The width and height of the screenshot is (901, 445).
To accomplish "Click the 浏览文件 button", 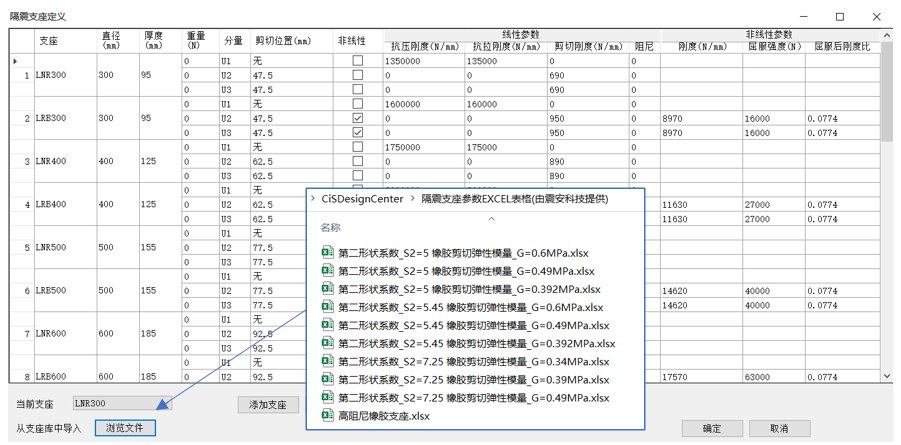I will point(125,428).
